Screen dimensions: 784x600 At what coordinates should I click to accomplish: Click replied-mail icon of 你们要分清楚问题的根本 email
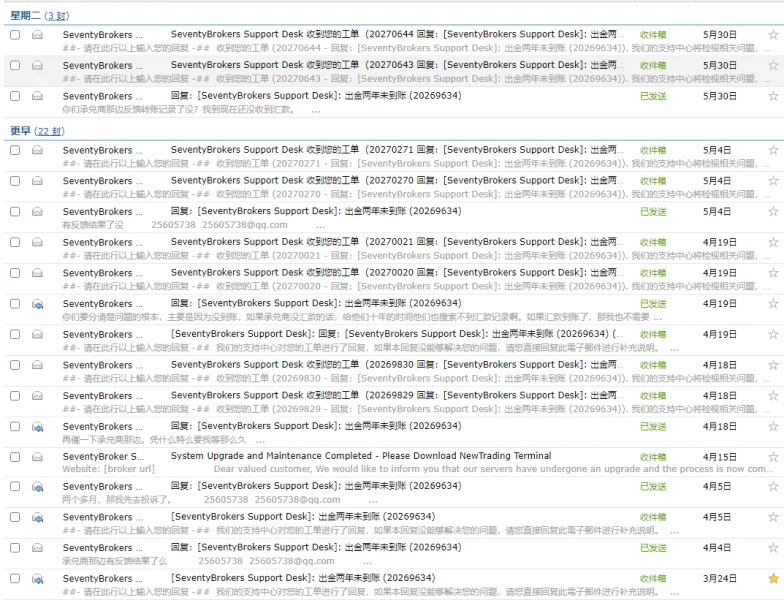[x=37, y=304]
